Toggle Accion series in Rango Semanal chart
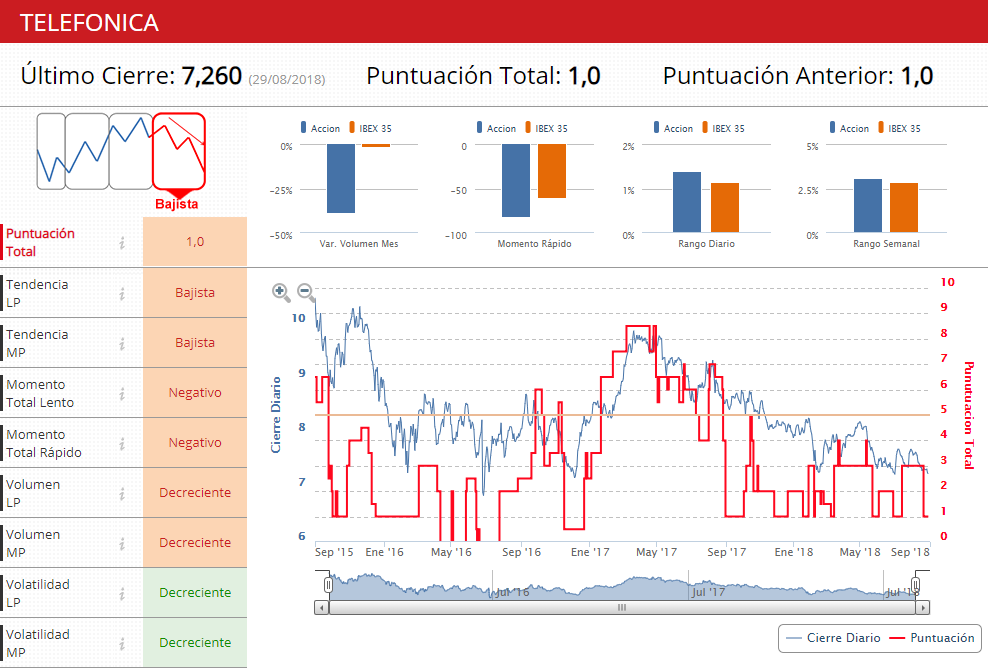The width and height of the screenshot is (989, 668). pyautogui.click(x=850, y=128)
